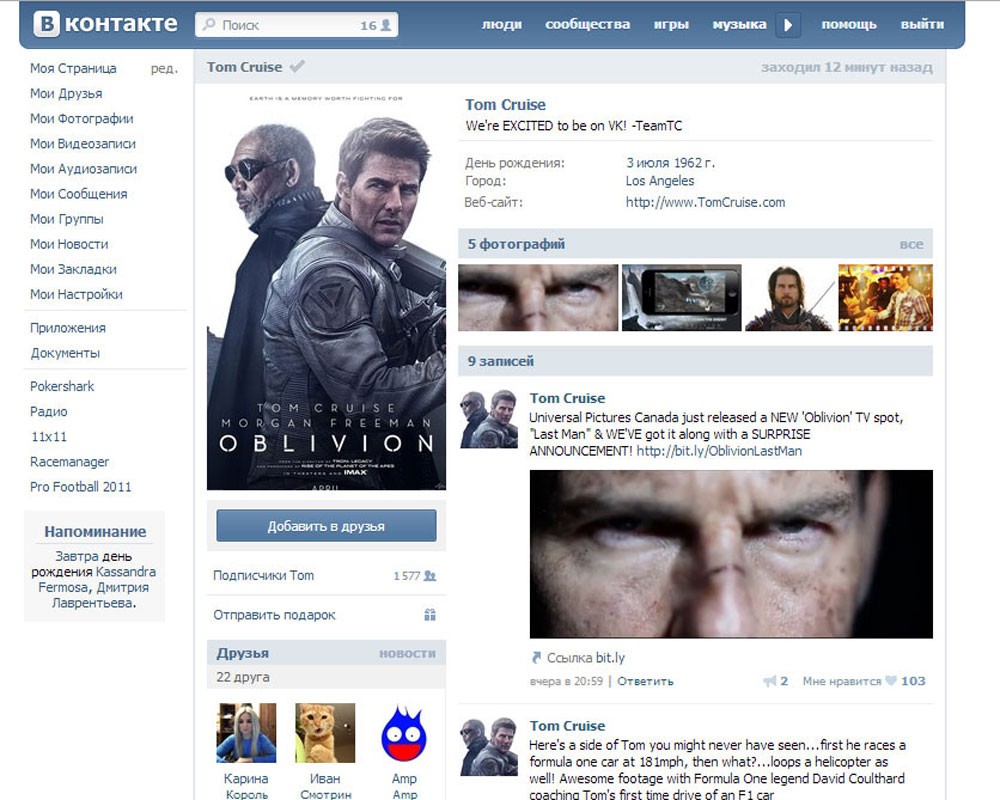The image size is (1000, 800).
Task: Open the люди menu in header
Action: click(501, 24)
